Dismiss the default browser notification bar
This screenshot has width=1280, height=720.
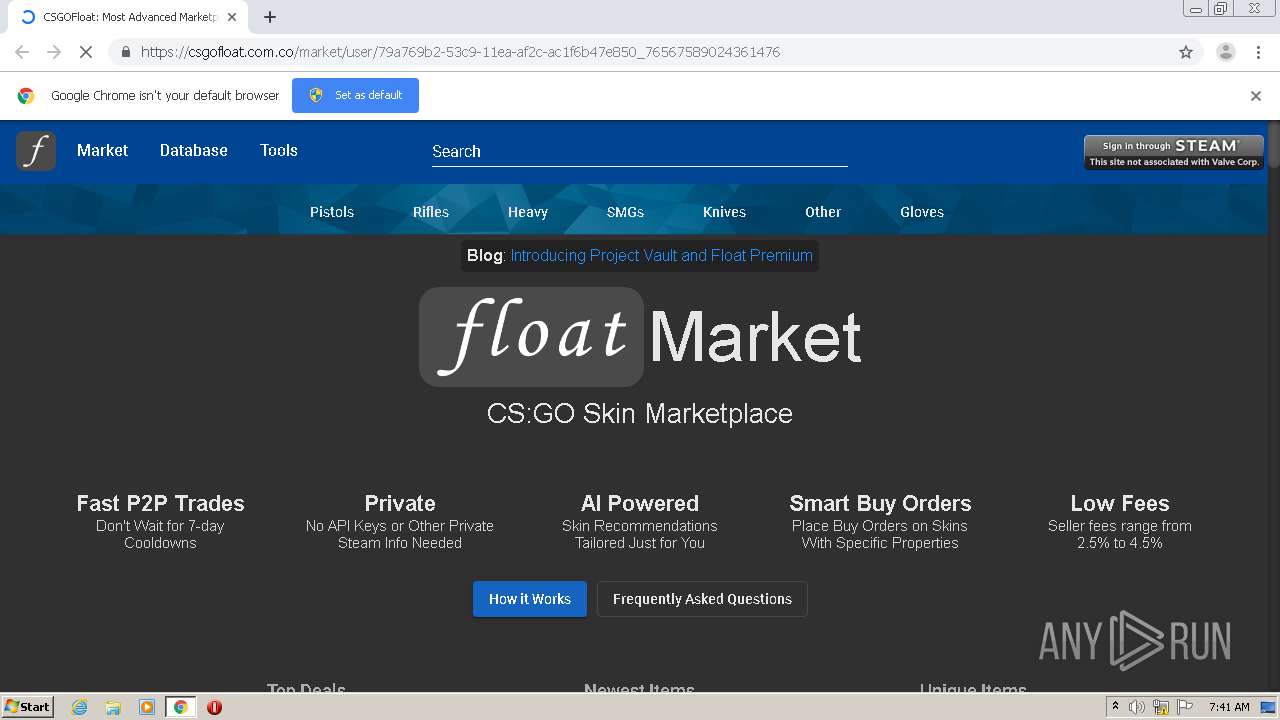point(1256,96)
